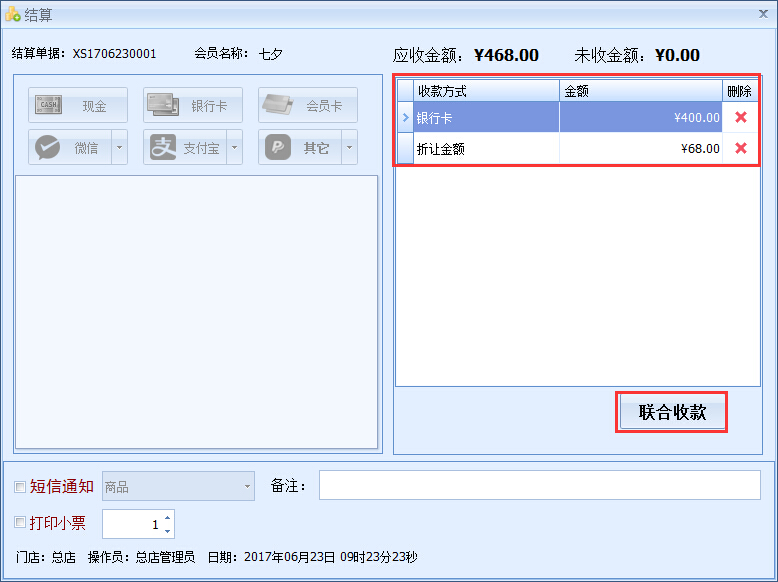Screen dimensions: 778x582
Task: Increase the receipt print count
Action: point(167,518)
